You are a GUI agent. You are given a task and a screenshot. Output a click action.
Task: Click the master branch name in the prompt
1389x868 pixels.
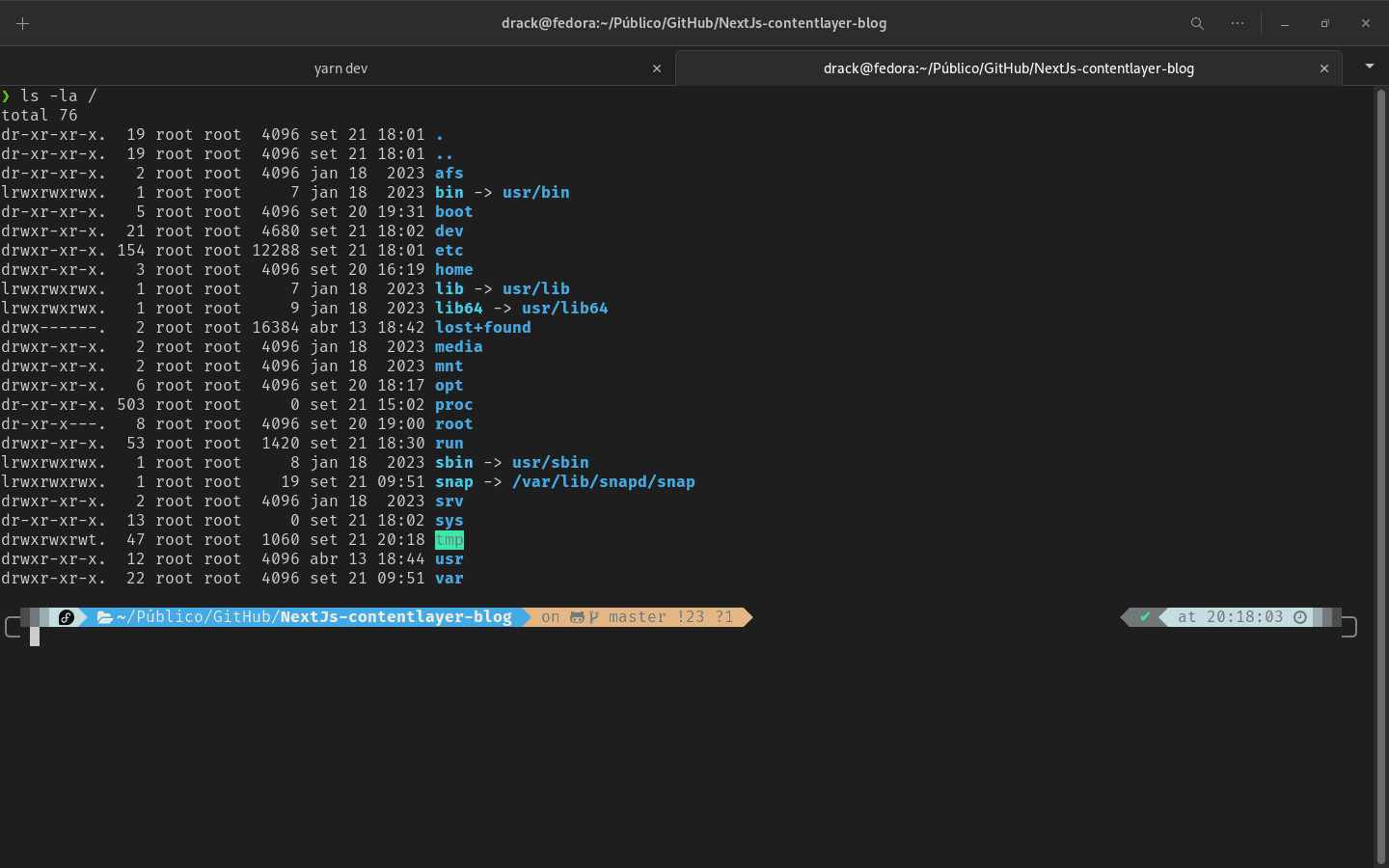[x=637, y=617]
